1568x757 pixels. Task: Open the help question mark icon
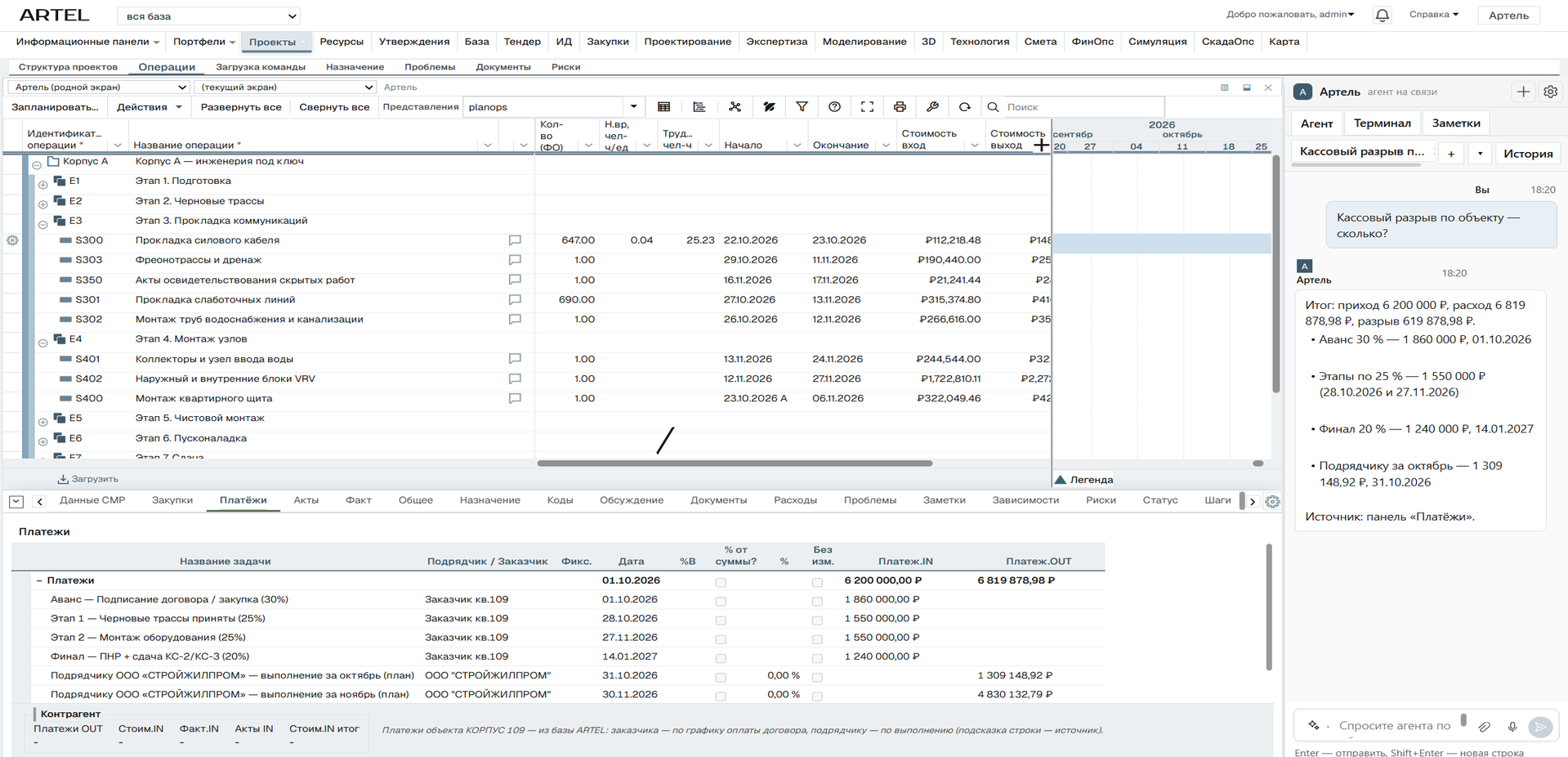(x=834, y=107)
